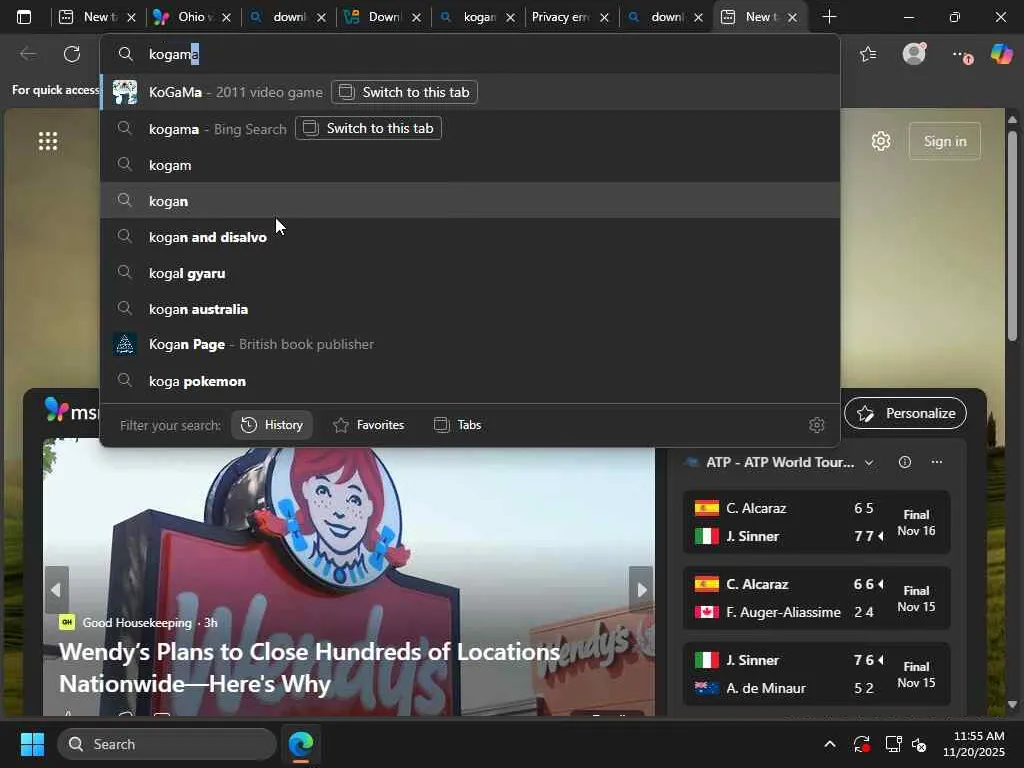Open the favorites star list icon
The height and width of the screenshot is (768, 1024).
click(868, 54)
